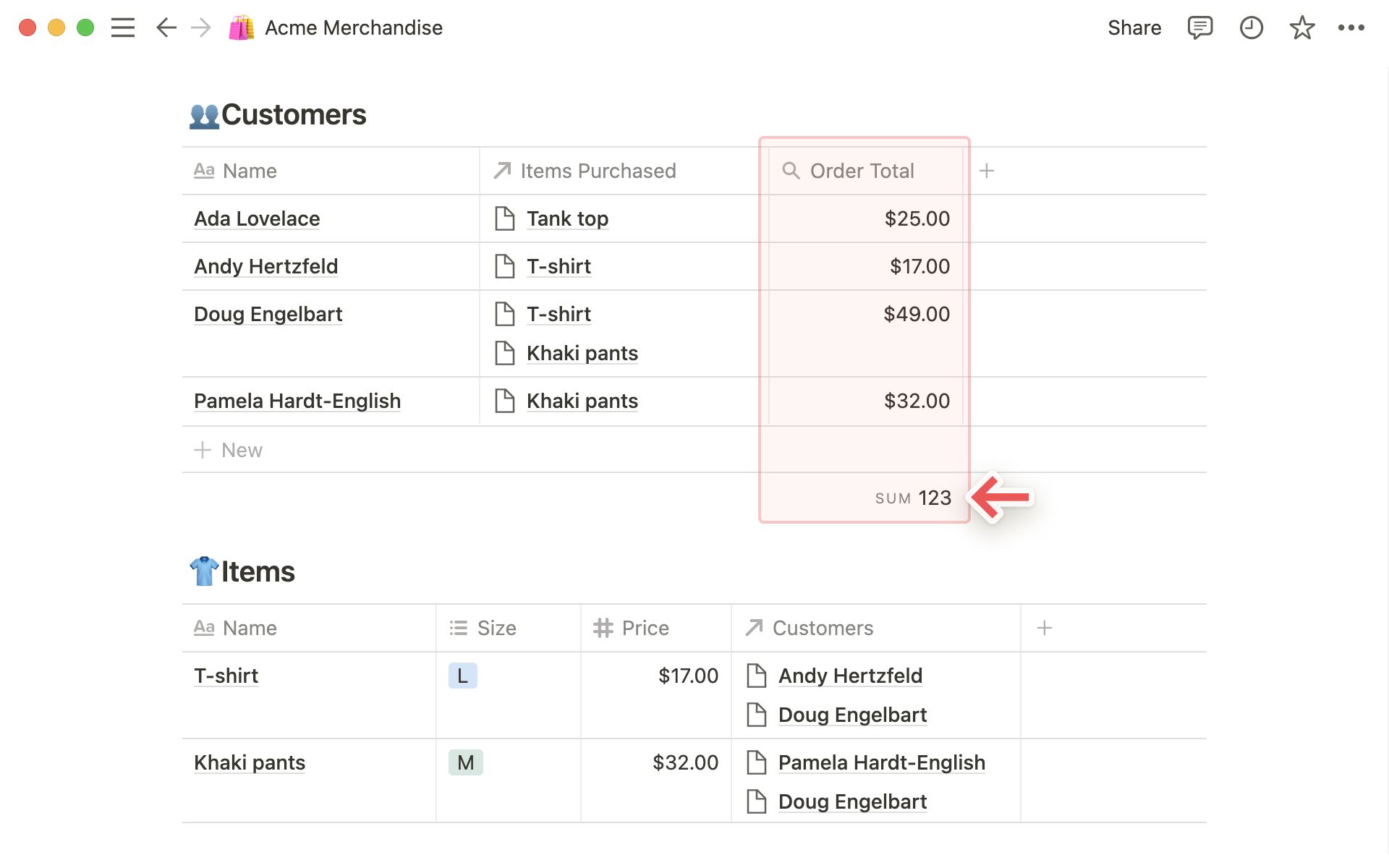
Task: Click the history/clock icon in the top toolbar
Action: pyautogui.click(x=1250, y=28)
